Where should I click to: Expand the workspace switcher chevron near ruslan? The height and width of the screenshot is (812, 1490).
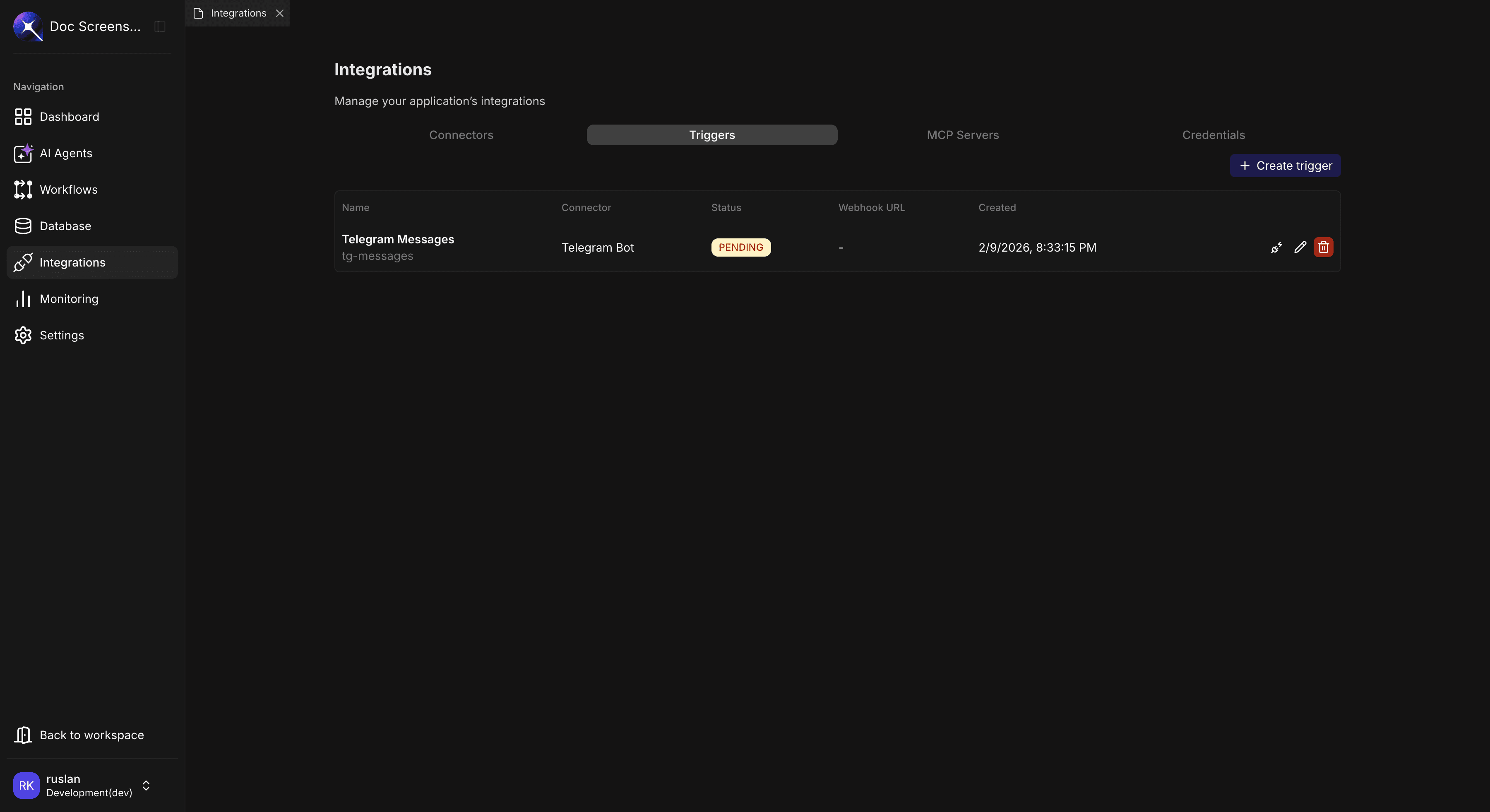(146, 786)
